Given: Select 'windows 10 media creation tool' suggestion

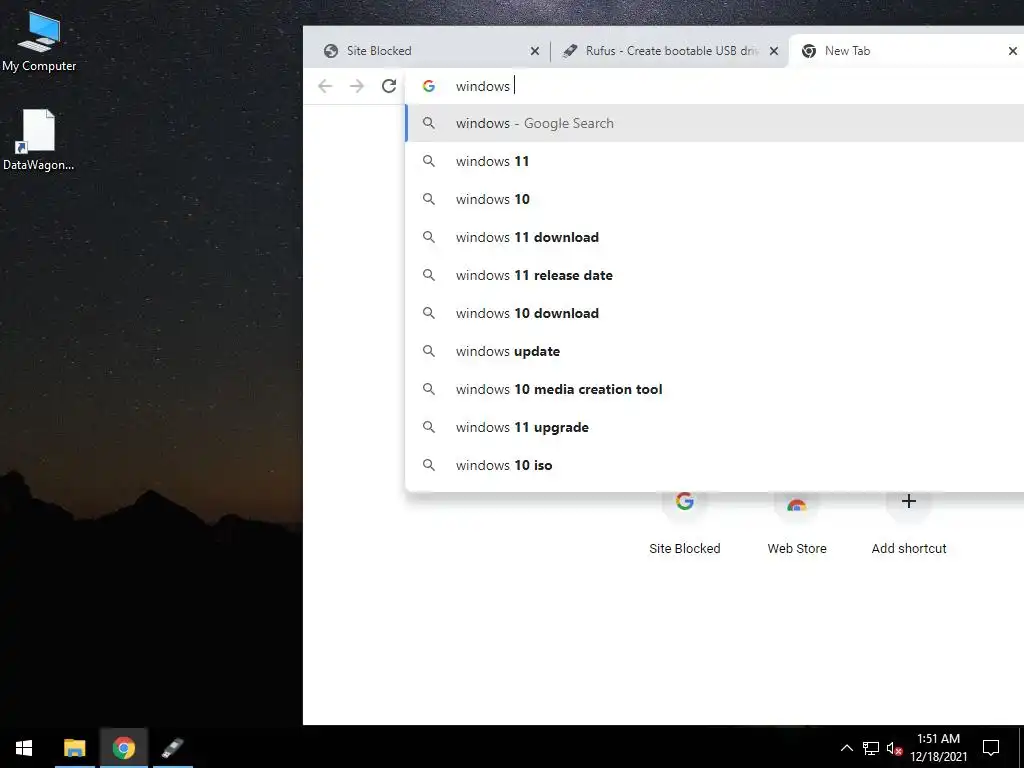Looking at the screenshot, I should (714, 389).
